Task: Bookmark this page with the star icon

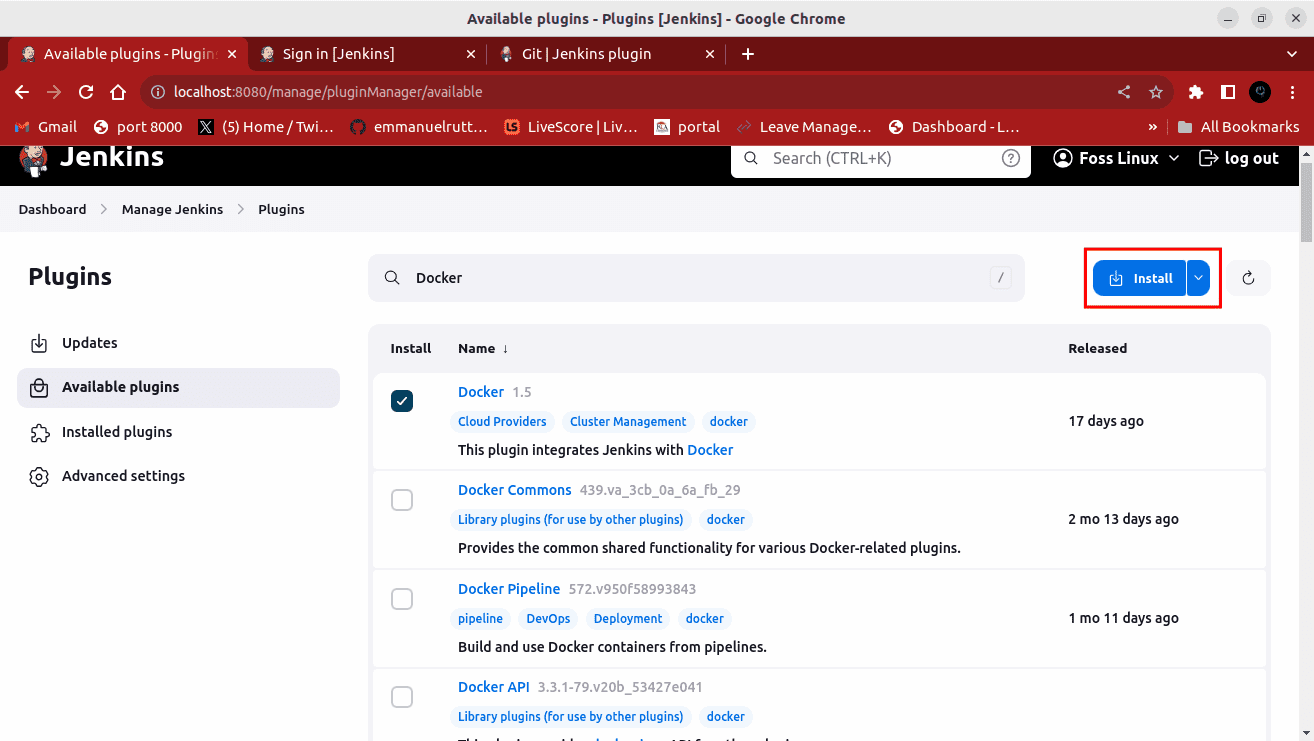Action: point(1156,92)
